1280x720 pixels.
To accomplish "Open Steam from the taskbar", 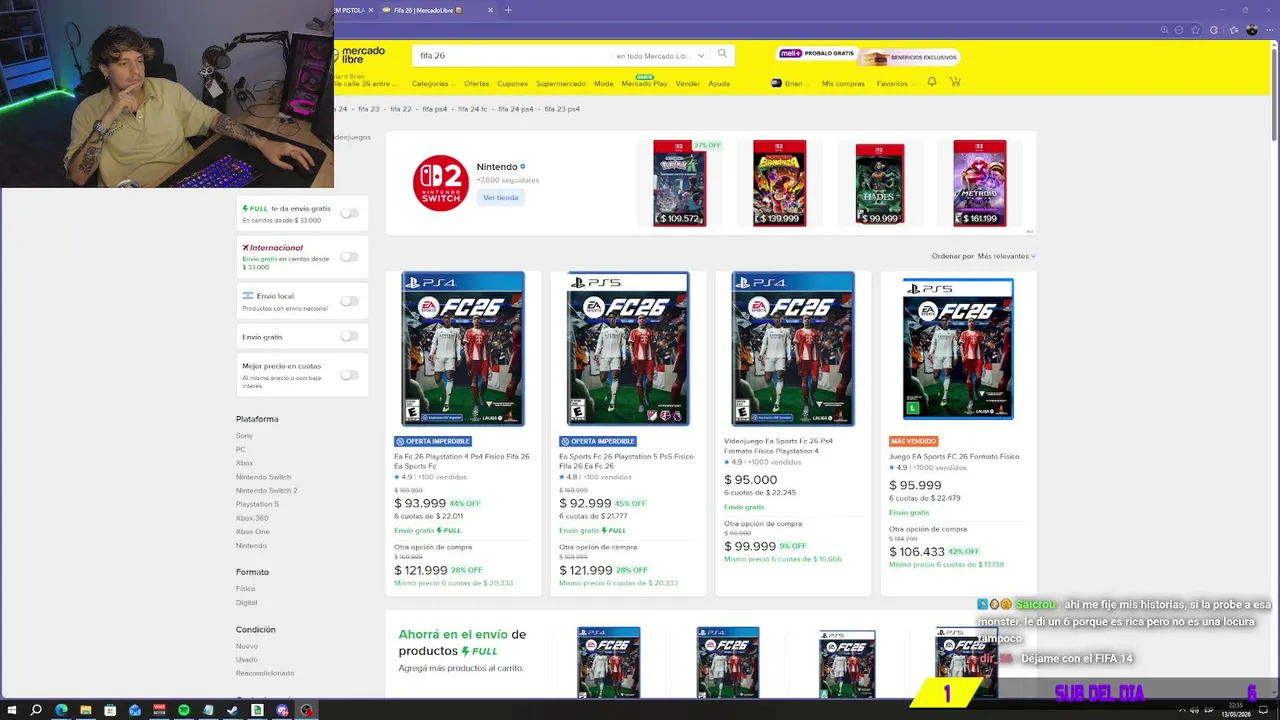I will pos(233,710).
